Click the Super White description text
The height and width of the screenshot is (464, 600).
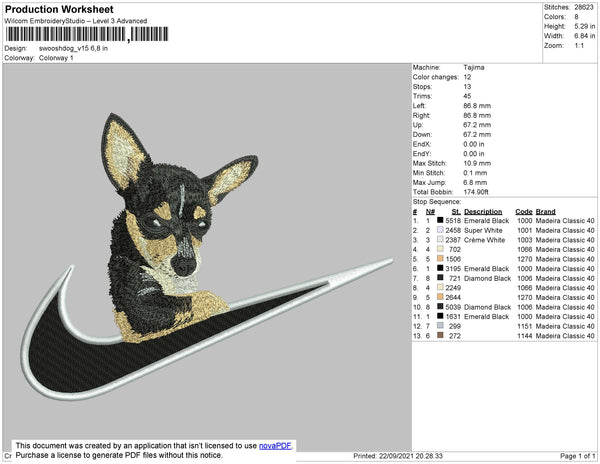point(483,230)
